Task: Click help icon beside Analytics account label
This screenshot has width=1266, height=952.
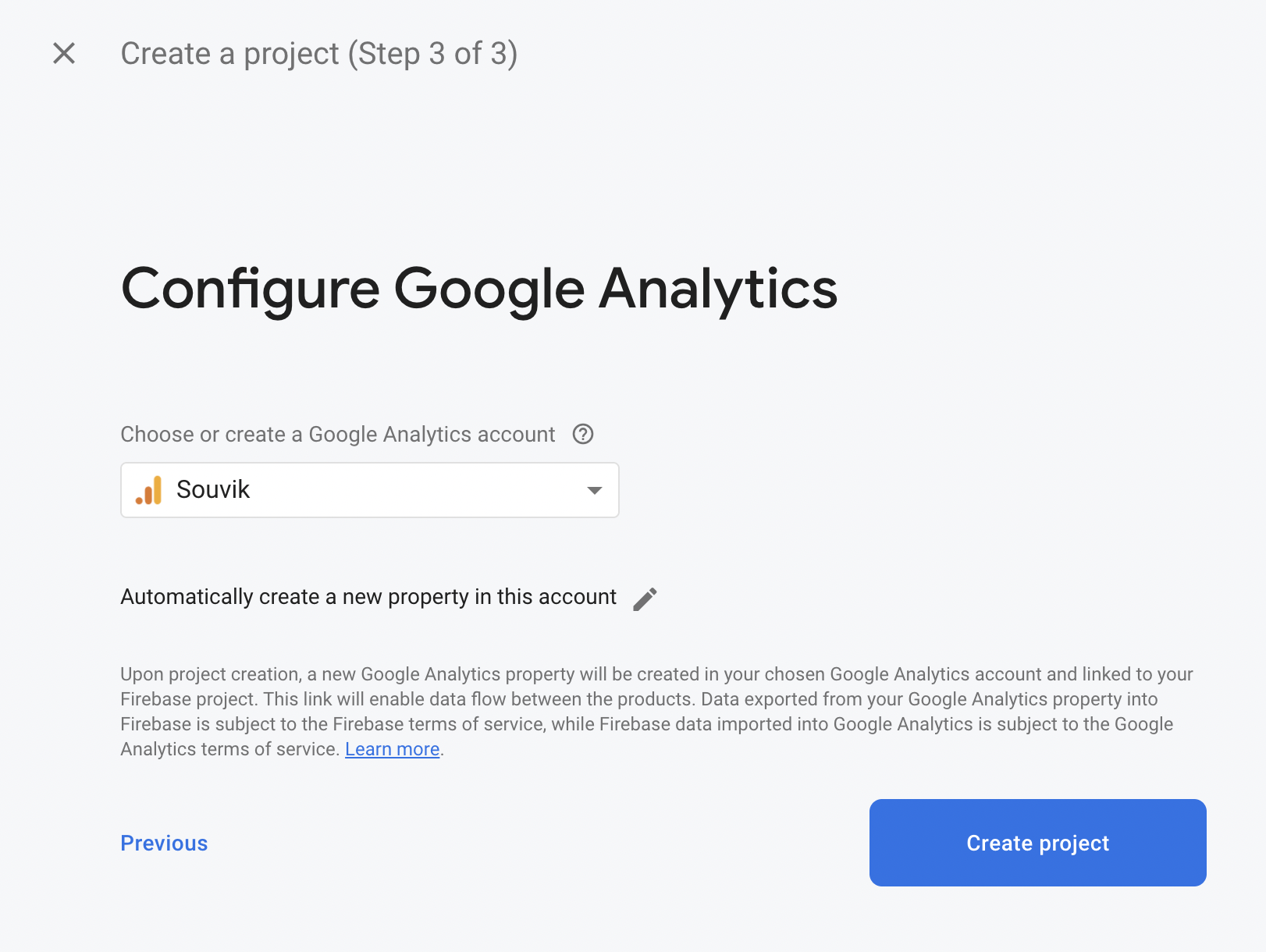Action: click(583, 434)
